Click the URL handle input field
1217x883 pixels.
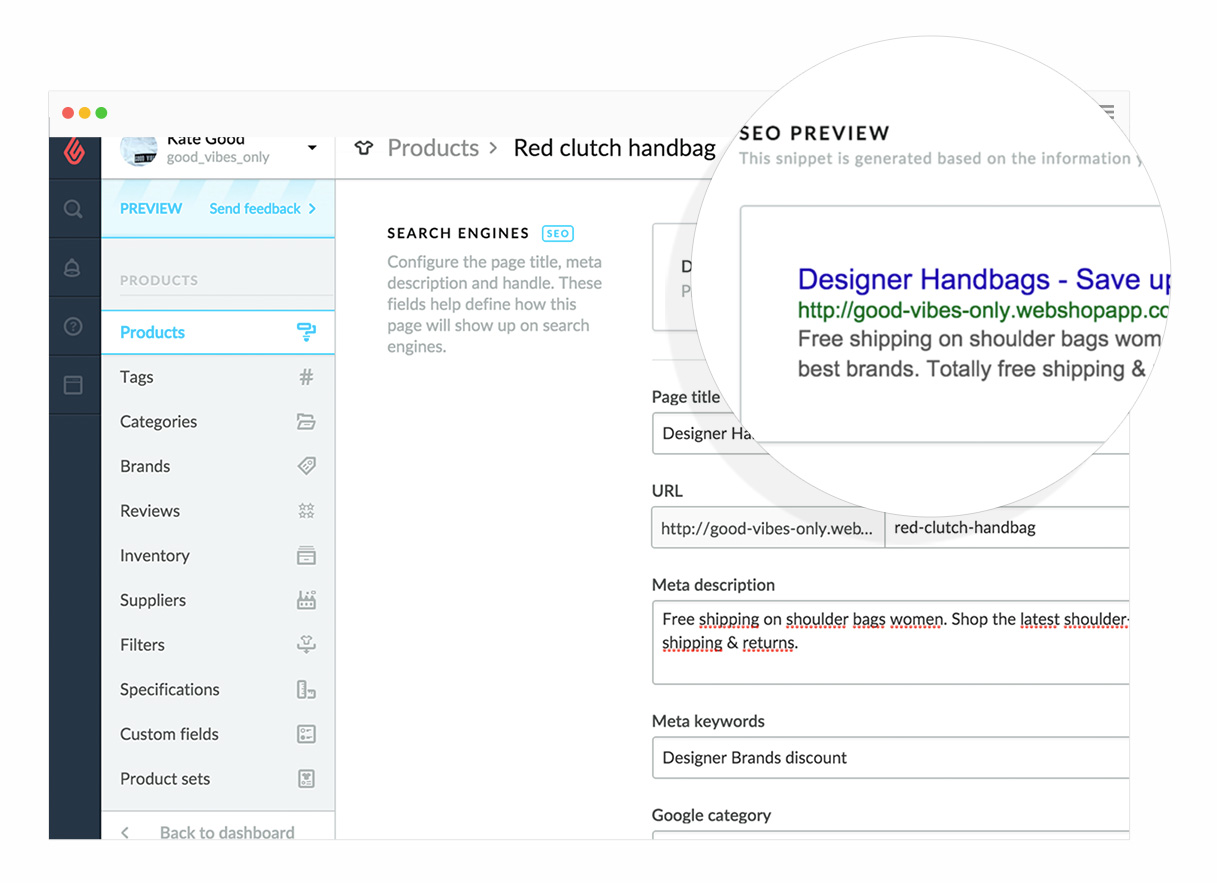(x=1005, y=528)
